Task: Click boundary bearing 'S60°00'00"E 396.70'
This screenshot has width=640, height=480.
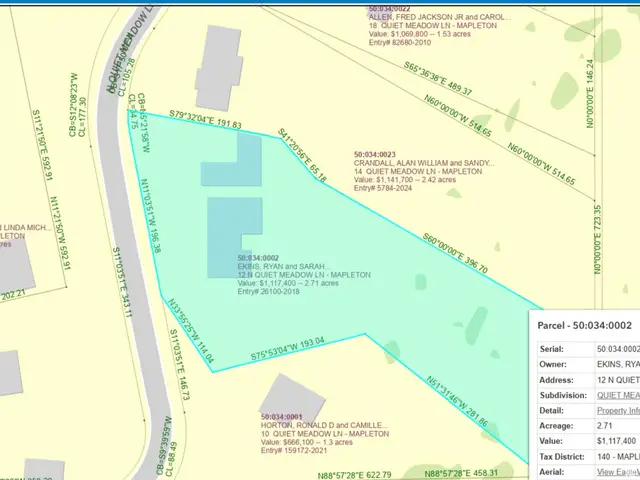Action: (x=455, y=253)
